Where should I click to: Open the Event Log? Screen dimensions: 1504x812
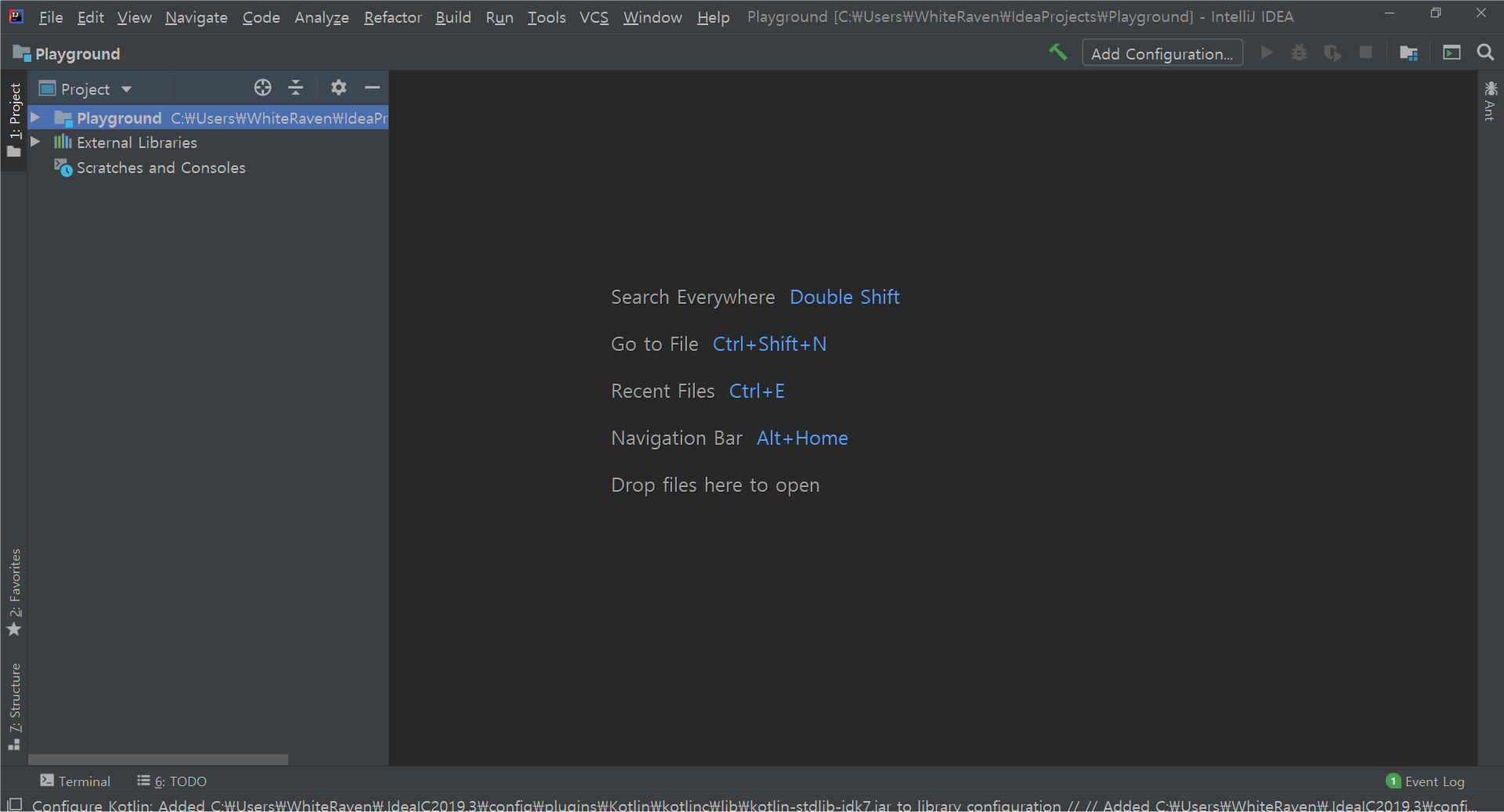pos(1426,781)
